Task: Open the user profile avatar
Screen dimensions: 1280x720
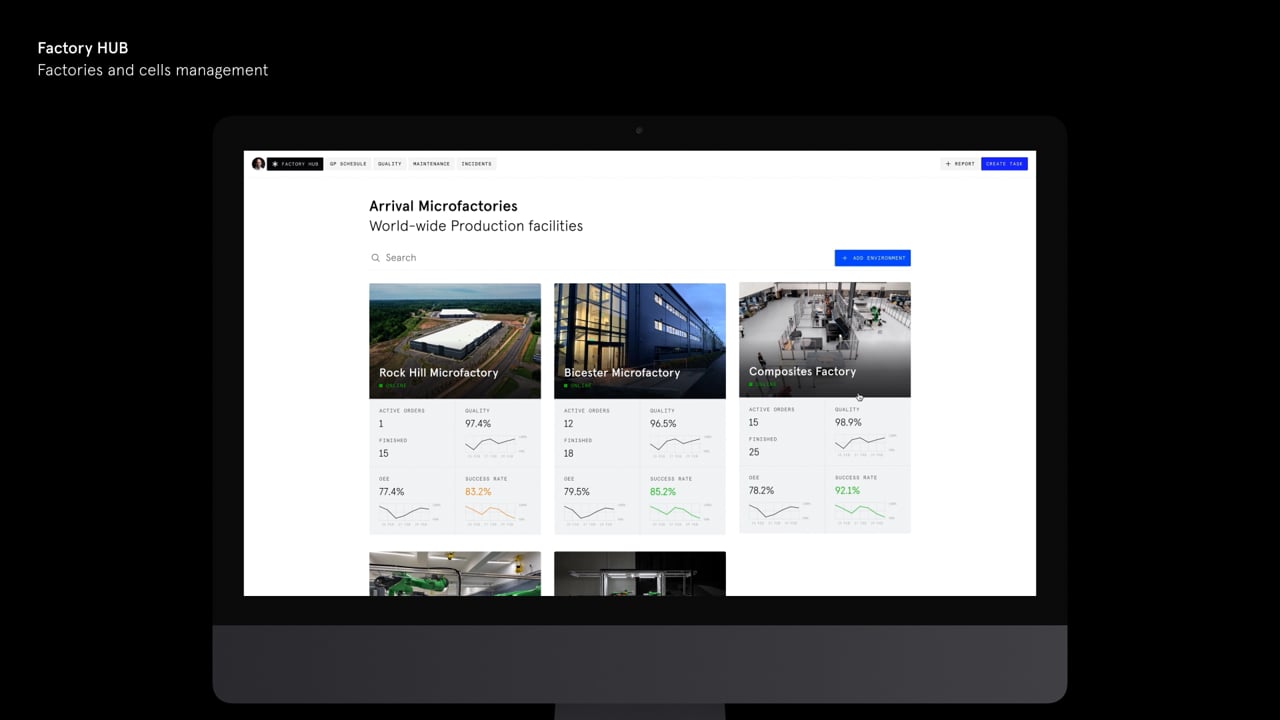Action: tap(258, 164)
